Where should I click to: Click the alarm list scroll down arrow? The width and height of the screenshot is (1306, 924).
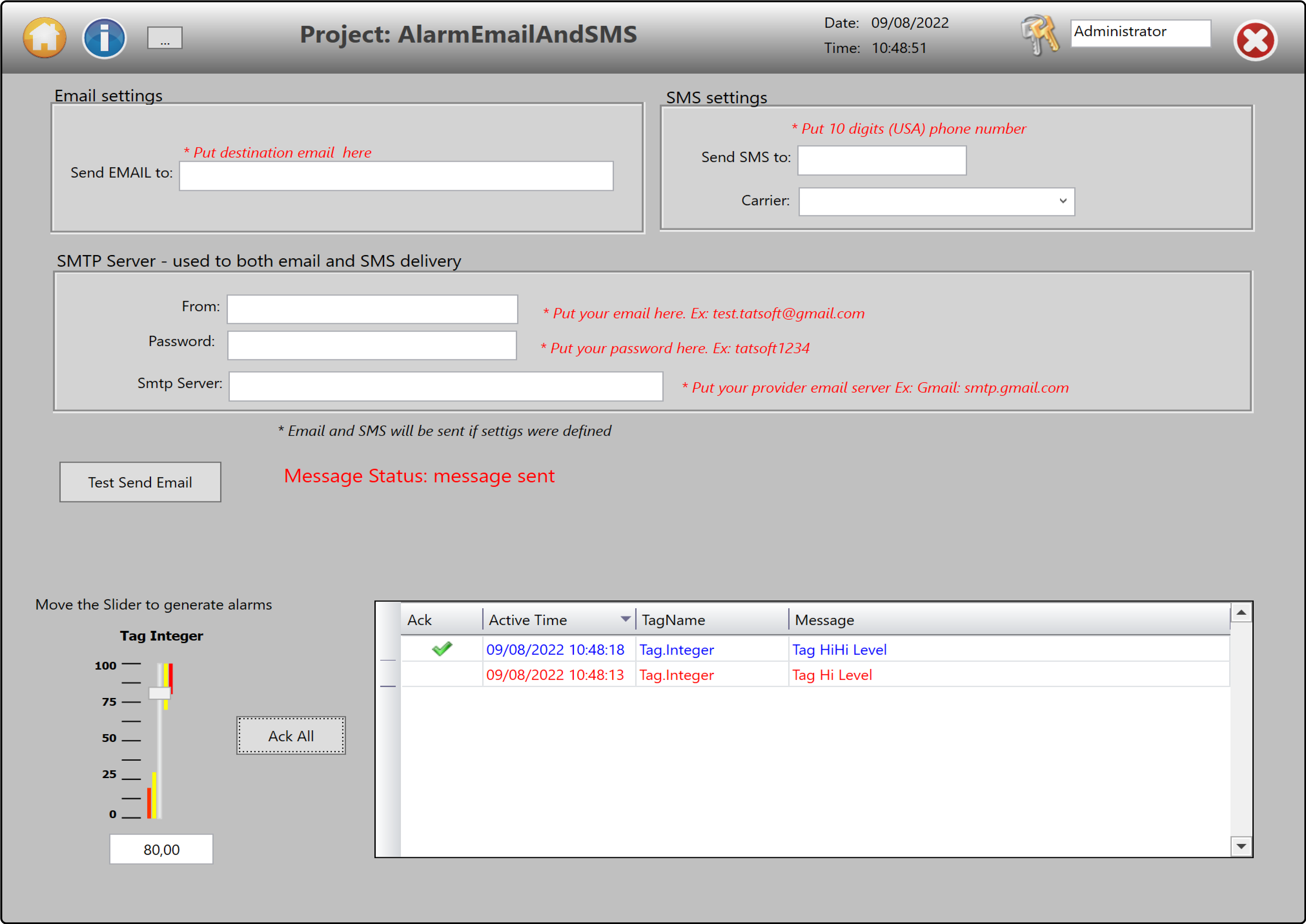pyautogui.click(x=1241, y=846)
